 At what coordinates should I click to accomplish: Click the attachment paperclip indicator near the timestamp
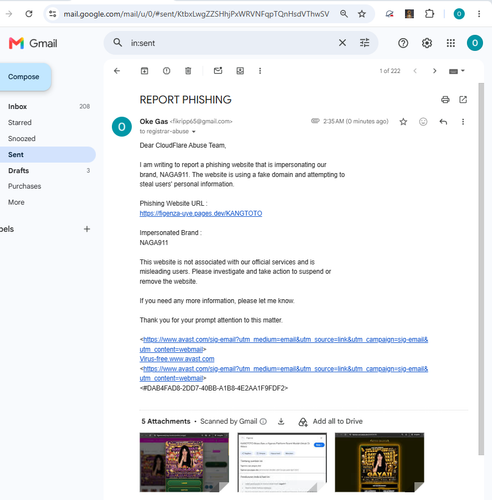point(315,121)
